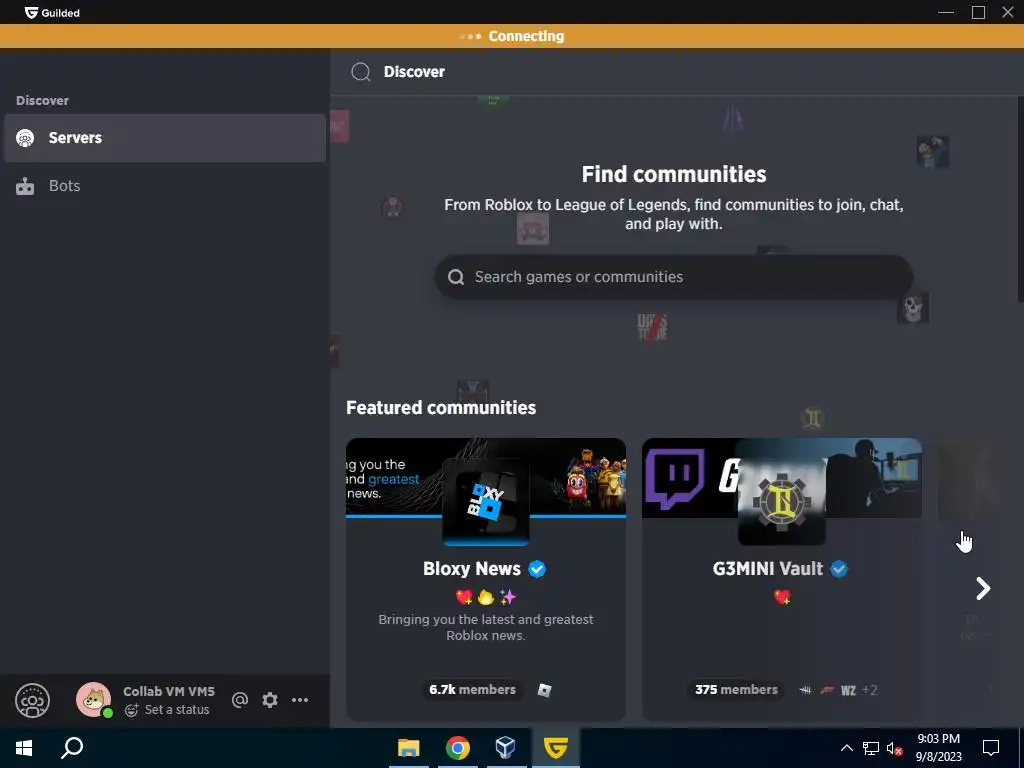Viewport: 1024px width, 768px height.
Task: Click the Bloxy News description text
Action: point(486,628)
